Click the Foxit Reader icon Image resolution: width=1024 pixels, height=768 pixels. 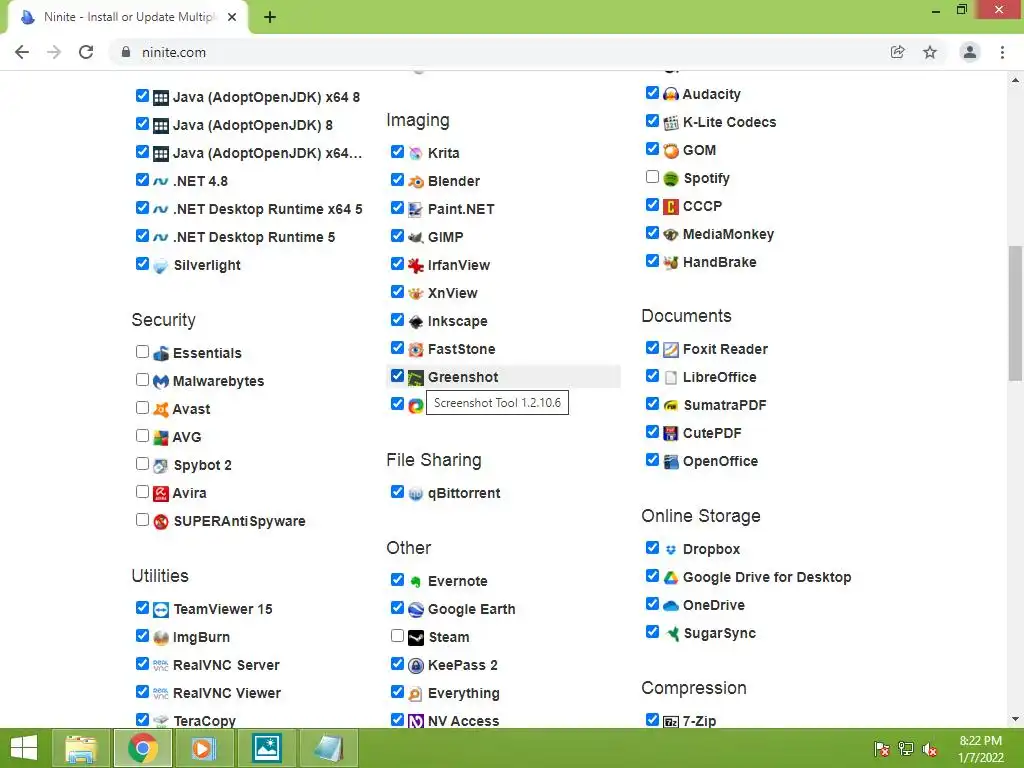pos(671,349)
